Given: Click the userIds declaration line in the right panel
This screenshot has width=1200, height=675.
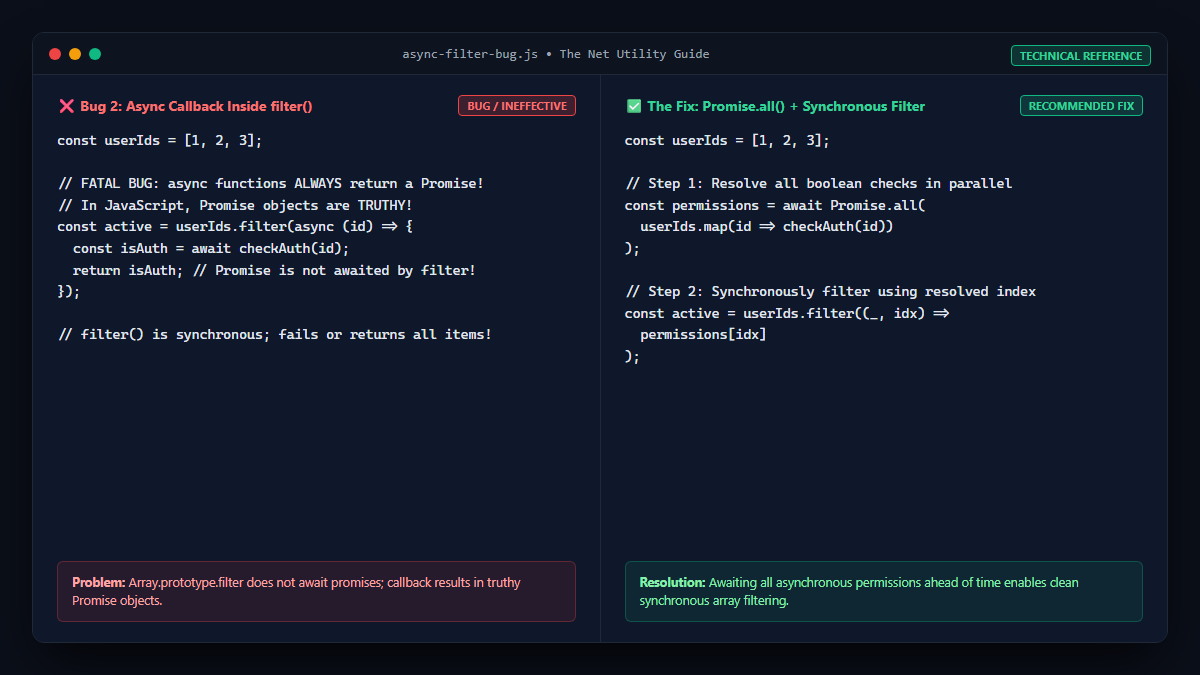Looking at the screenshot, I should (727, 141).
